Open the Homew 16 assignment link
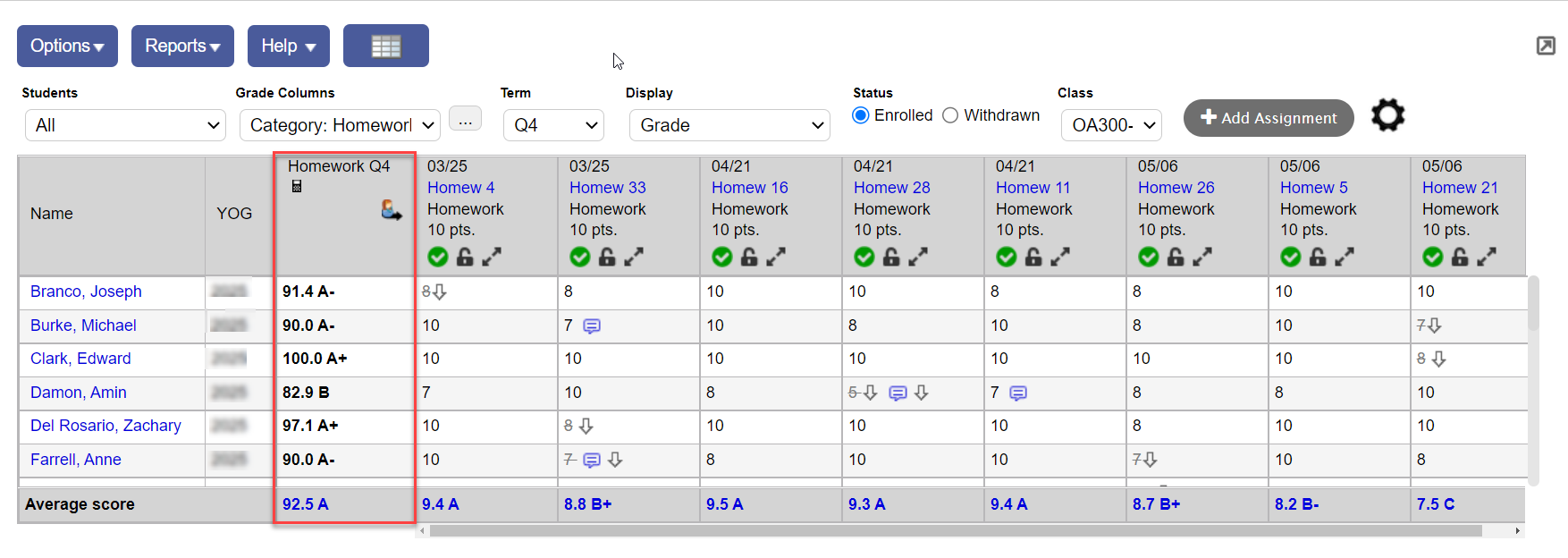1568x558 pixels. click(750, 188)
